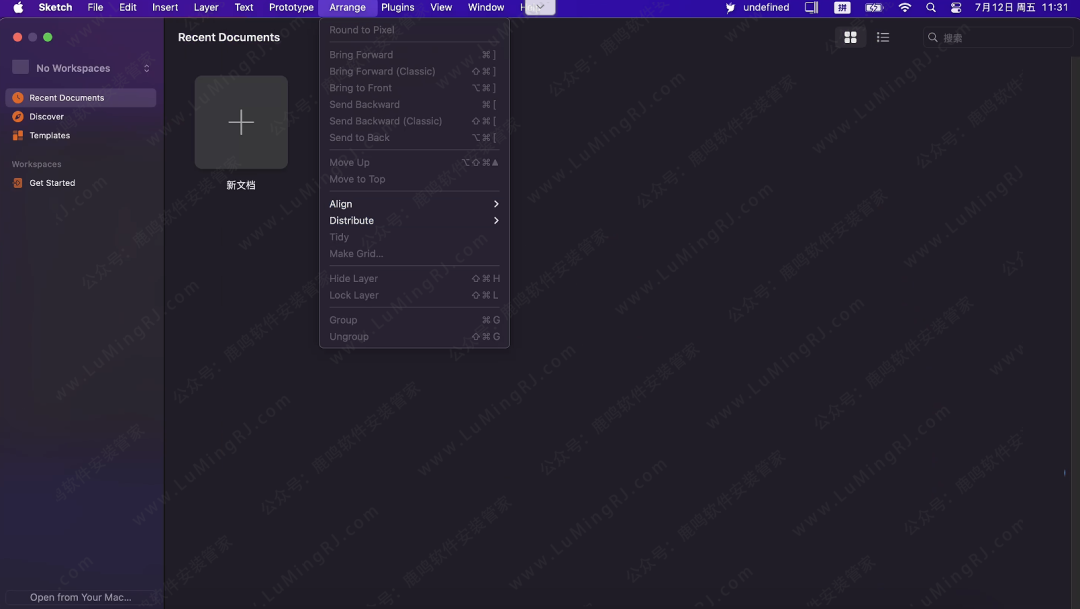This screenshot has height=609, width=1080.
Task: Click the Discover compass icon in sidebar
Action: pyautogui.click(x=18, y=117)
